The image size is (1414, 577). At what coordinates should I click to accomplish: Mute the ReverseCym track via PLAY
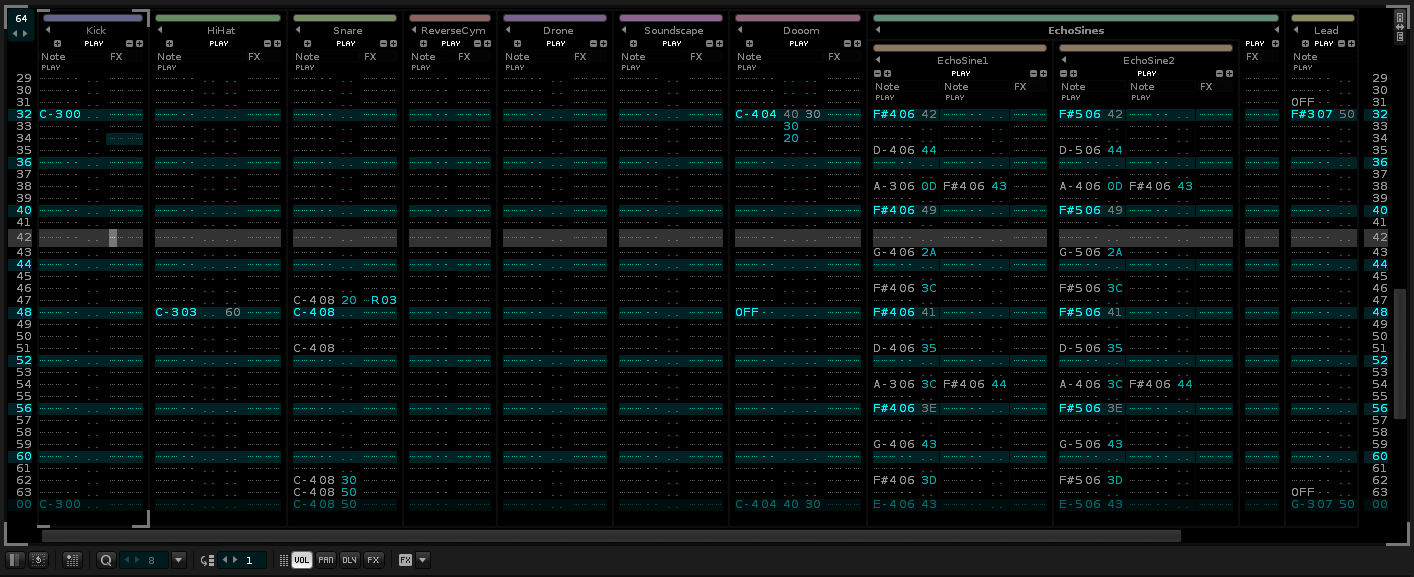(451, 44)
